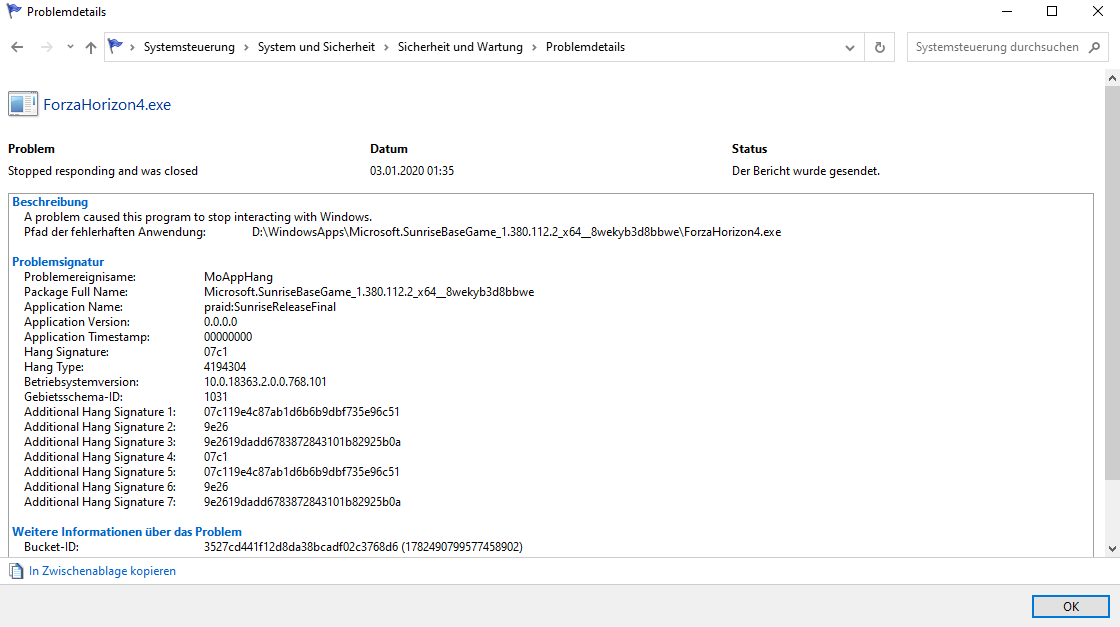1120x627 pixels.
Task: Click the date 03.01.2020 01:35
Action: (x=412, y=171)
